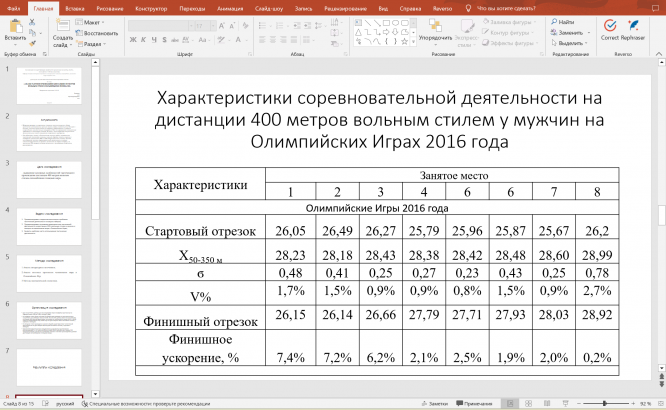Click the Cut scissors icon
666x410 pixels.
[32, 22]
